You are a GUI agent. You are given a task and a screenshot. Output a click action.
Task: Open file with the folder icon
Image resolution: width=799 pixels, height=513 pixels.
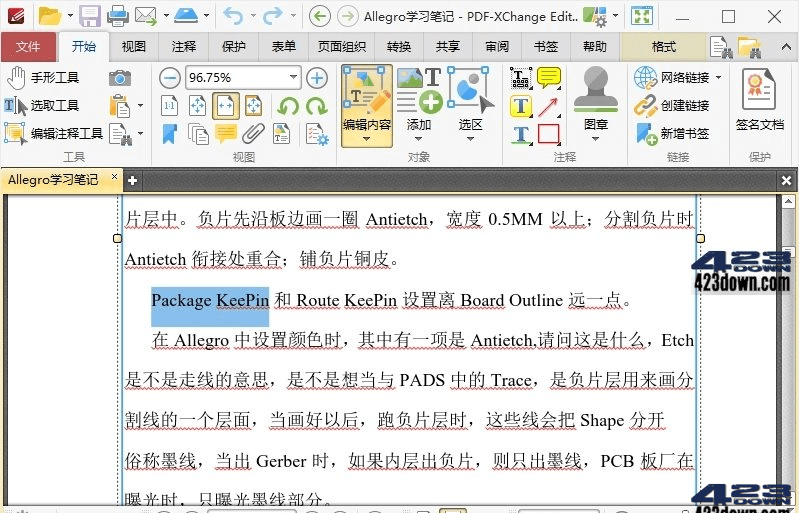coord(50,16)
